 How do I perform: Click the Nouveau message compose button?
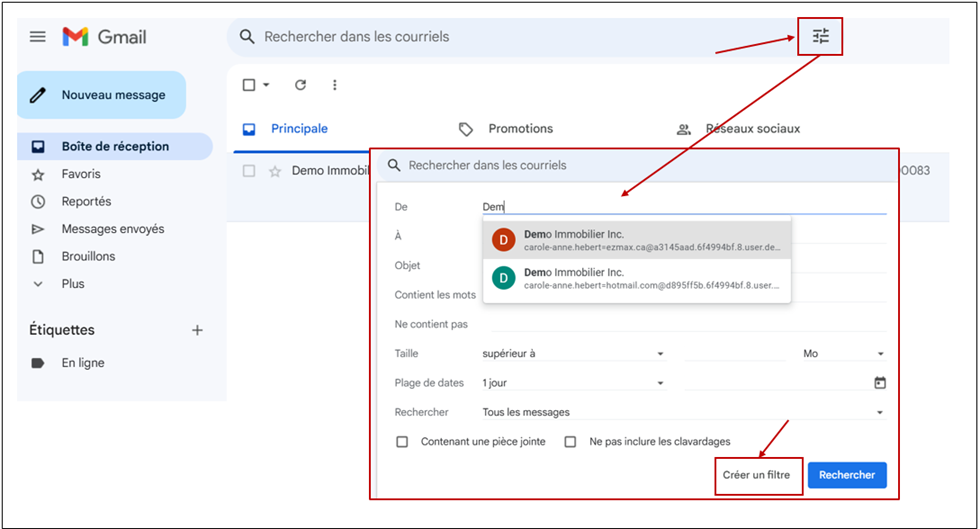[101, 95]
